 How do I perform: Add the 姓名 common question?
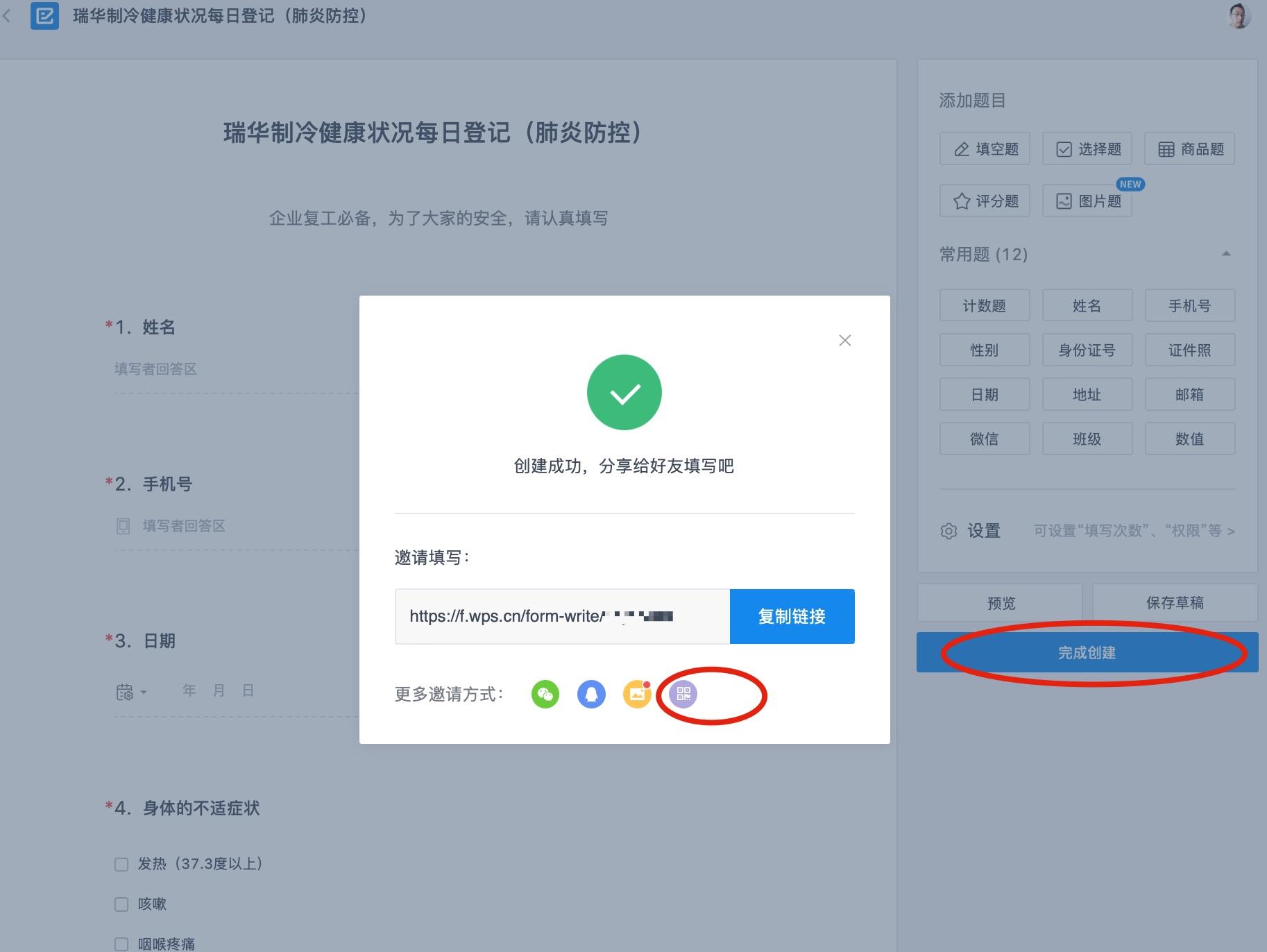tap(1087, 305)
